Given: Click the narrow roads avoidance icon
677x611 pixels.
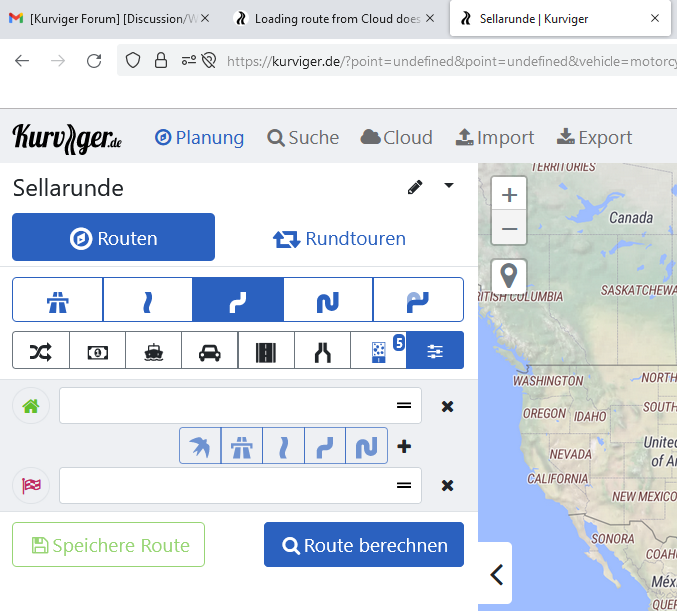Looking at the screenshot, I should [x=322, y=351].
